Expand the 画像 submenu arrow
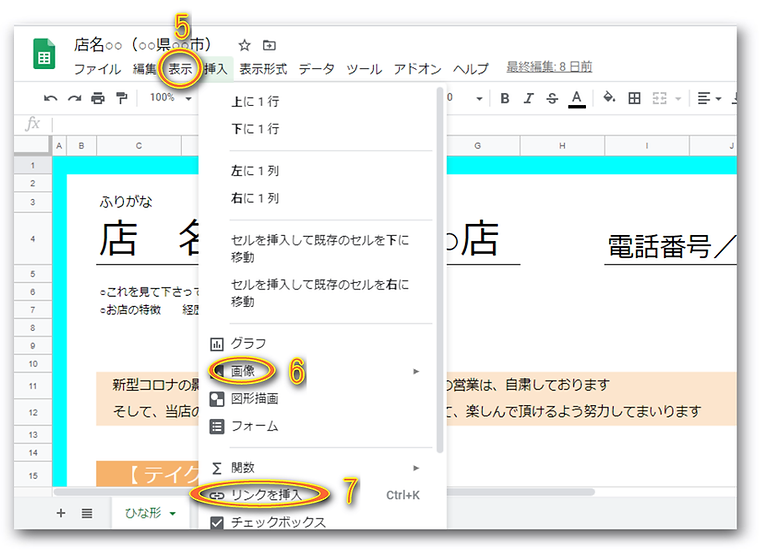 [x=416, y=372]
